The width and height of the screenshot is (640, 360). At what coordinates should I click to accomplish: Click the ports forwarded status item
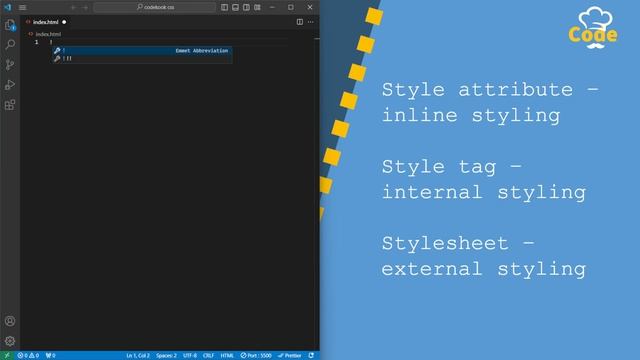51,356
